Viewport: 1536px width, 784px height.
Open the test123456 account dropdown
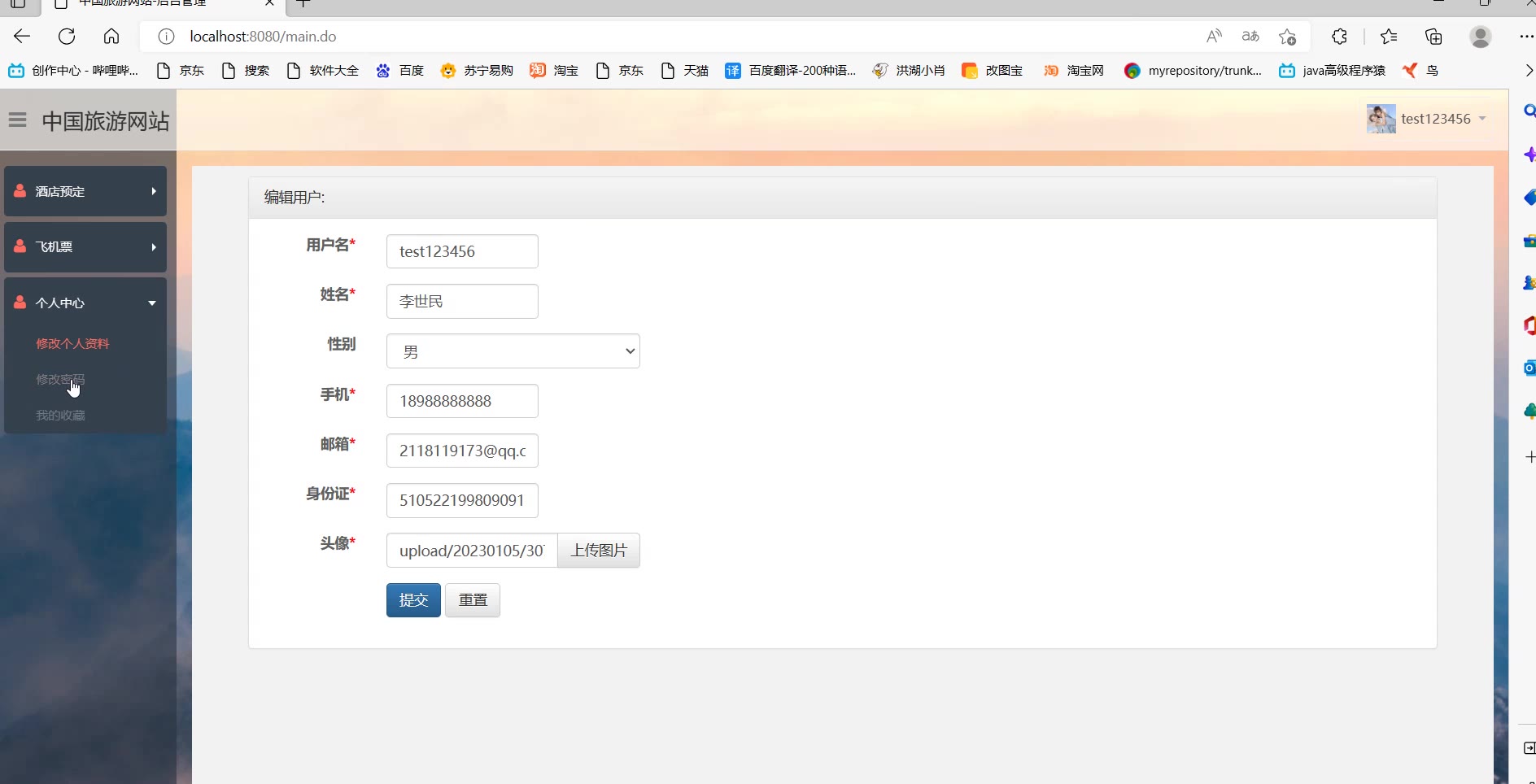1443,119
